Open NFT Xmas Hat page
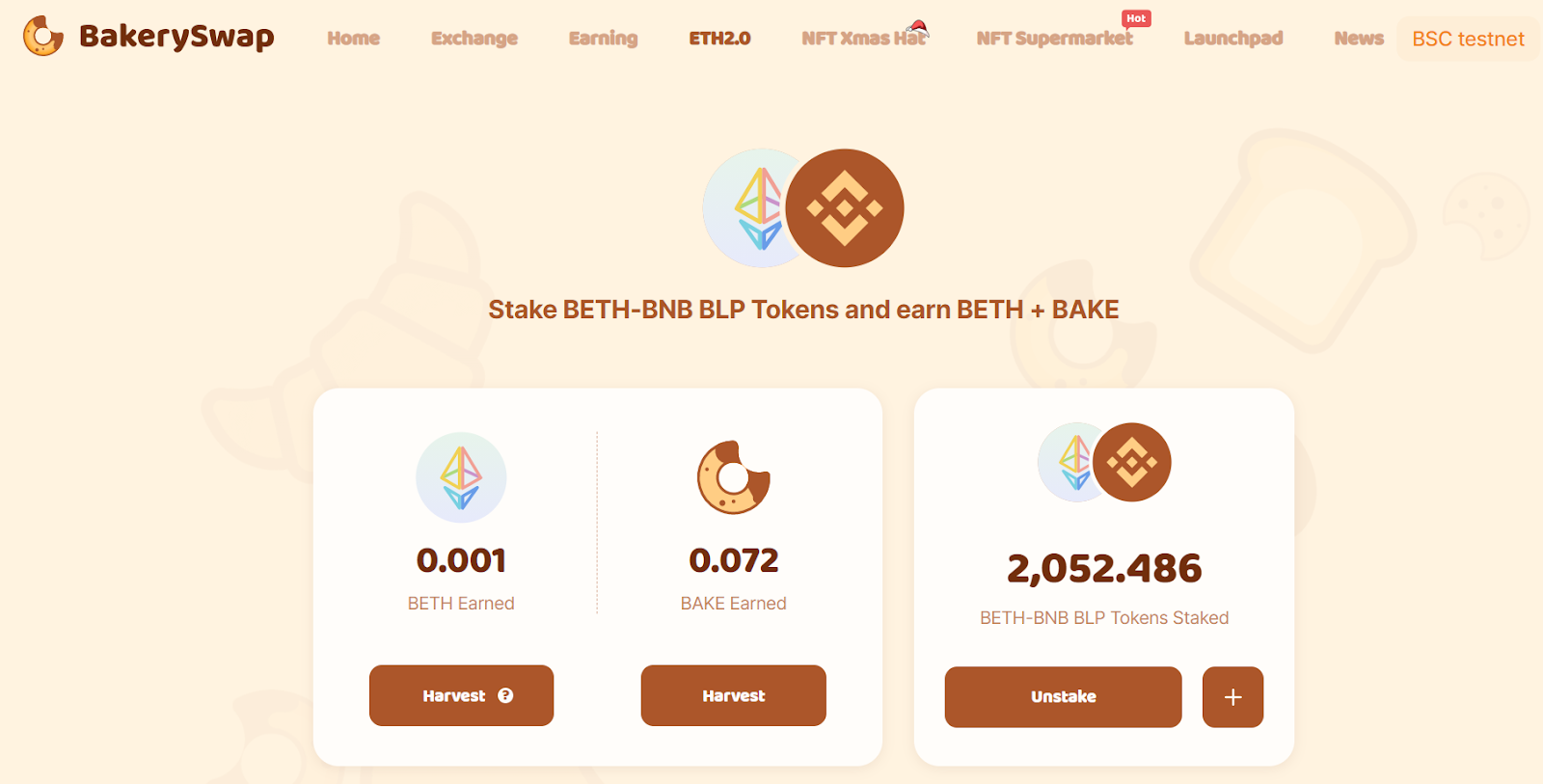The height and width of the screenshot is (784, 1543). (863, 39)
